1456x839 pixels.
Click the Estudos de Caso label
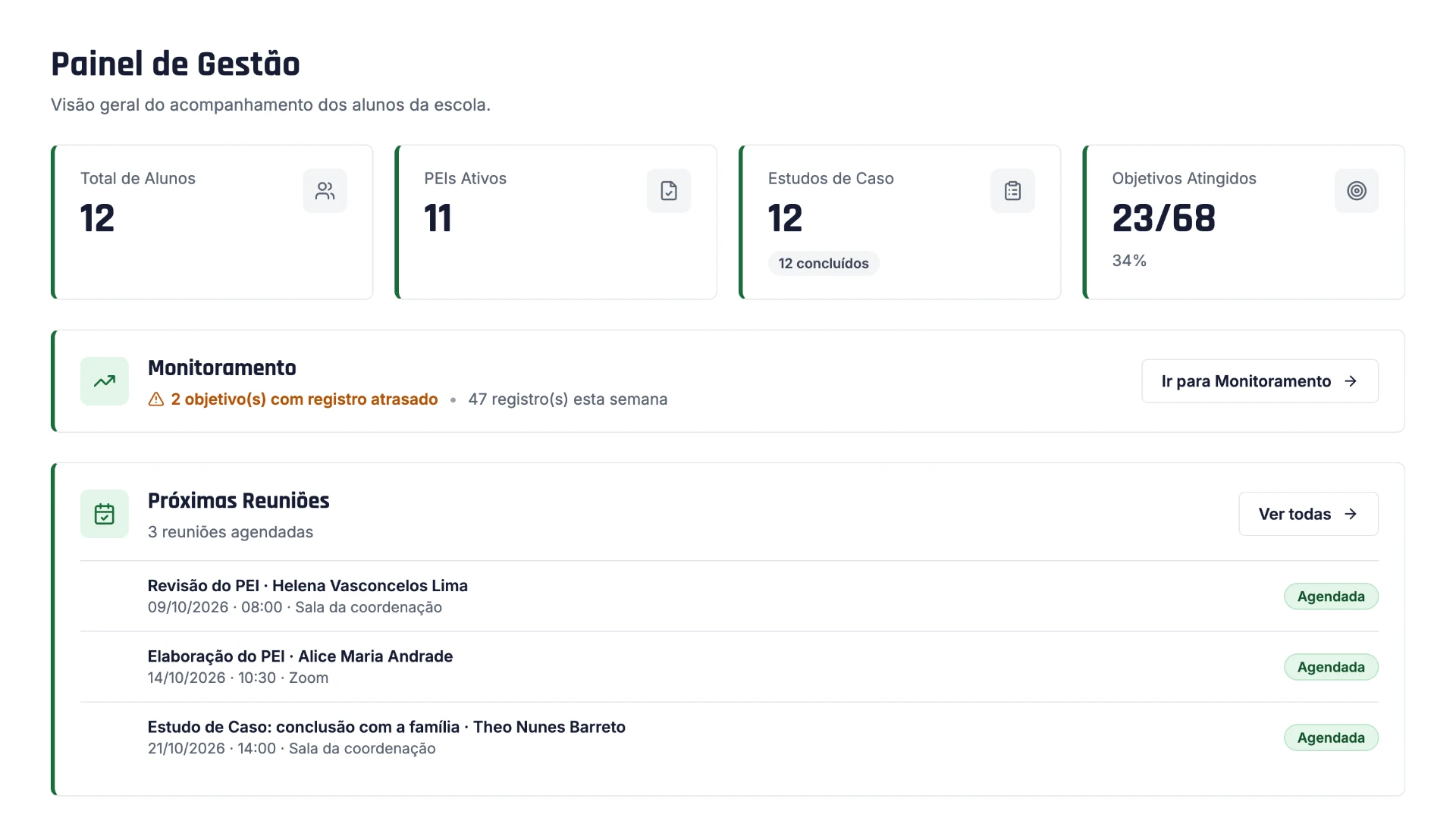(x=830, y=179)
